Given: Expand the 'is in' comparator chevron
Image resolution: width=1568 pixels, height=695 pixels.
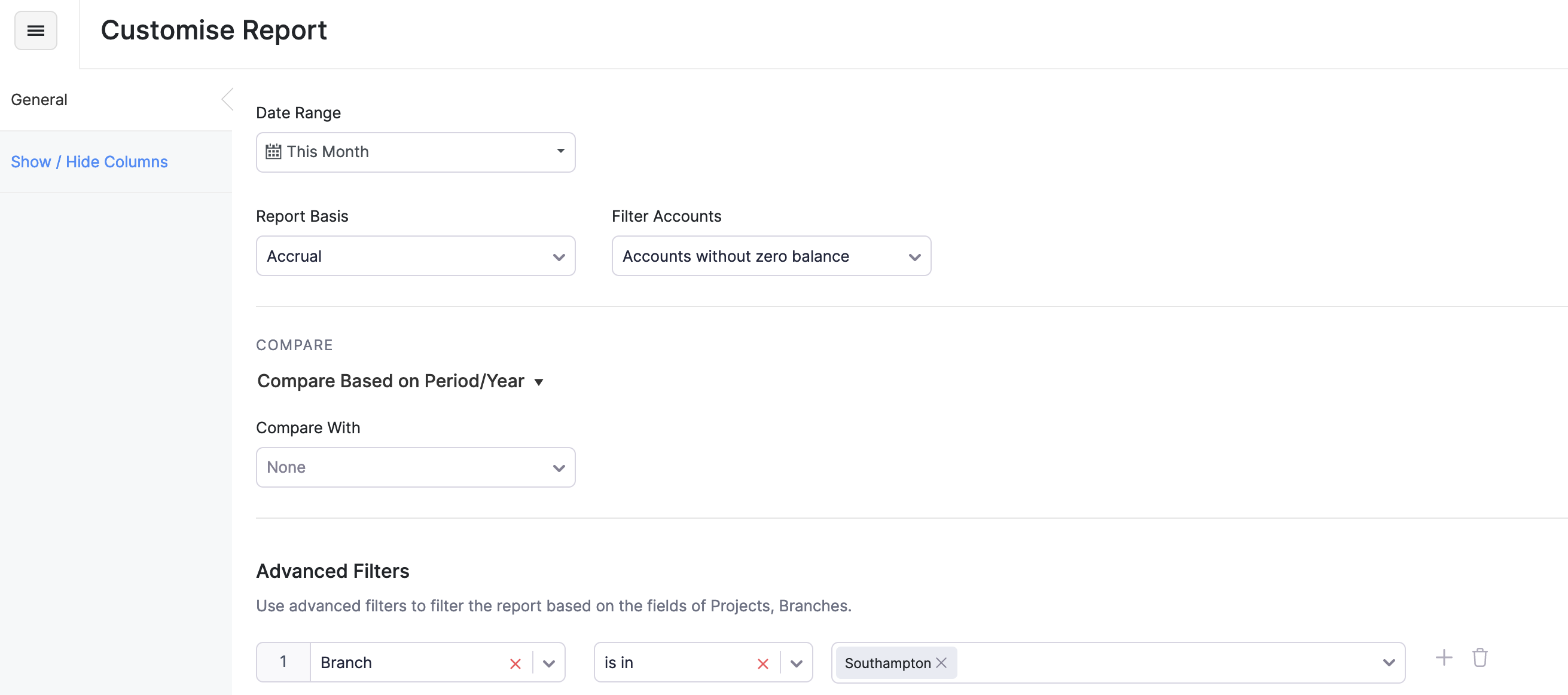Looking at the screenshot, I should (795, 663).
